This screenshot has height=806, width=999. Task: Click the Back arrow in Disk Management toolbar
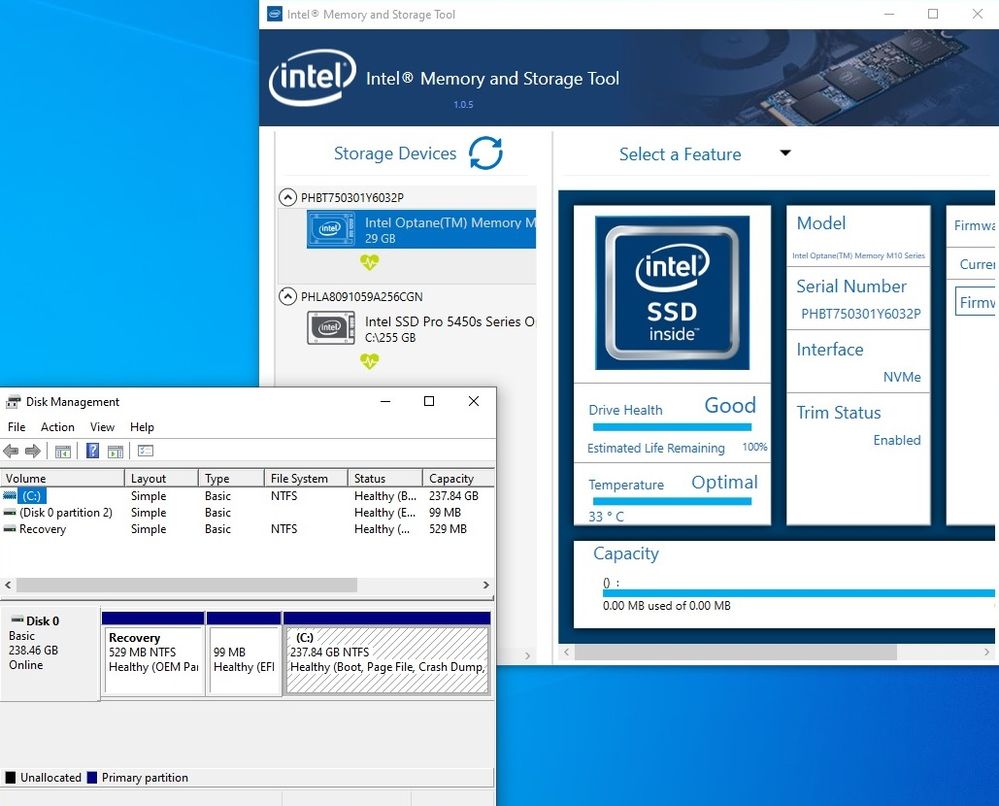pos(11,451)
